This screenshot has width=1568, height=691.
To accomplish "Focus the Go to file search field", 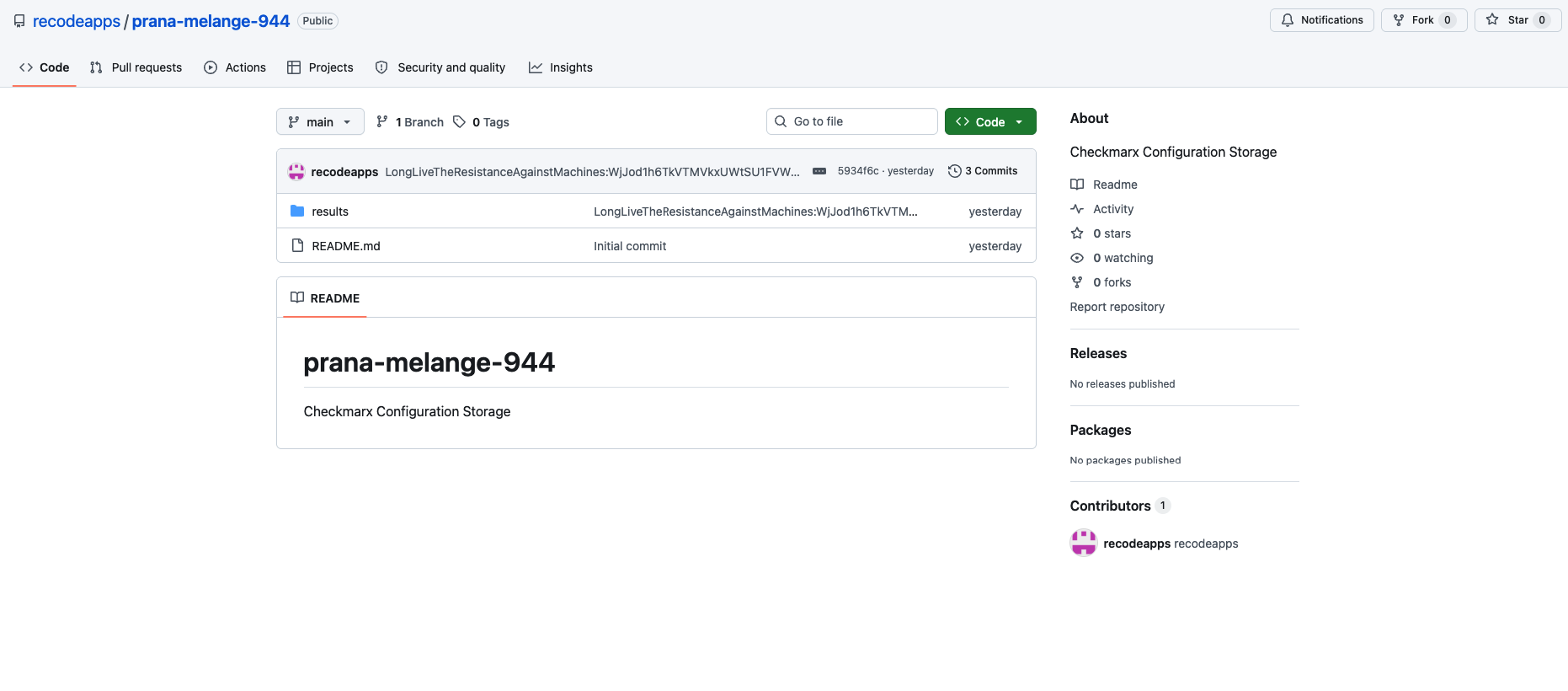I will (x=851, y=121).
